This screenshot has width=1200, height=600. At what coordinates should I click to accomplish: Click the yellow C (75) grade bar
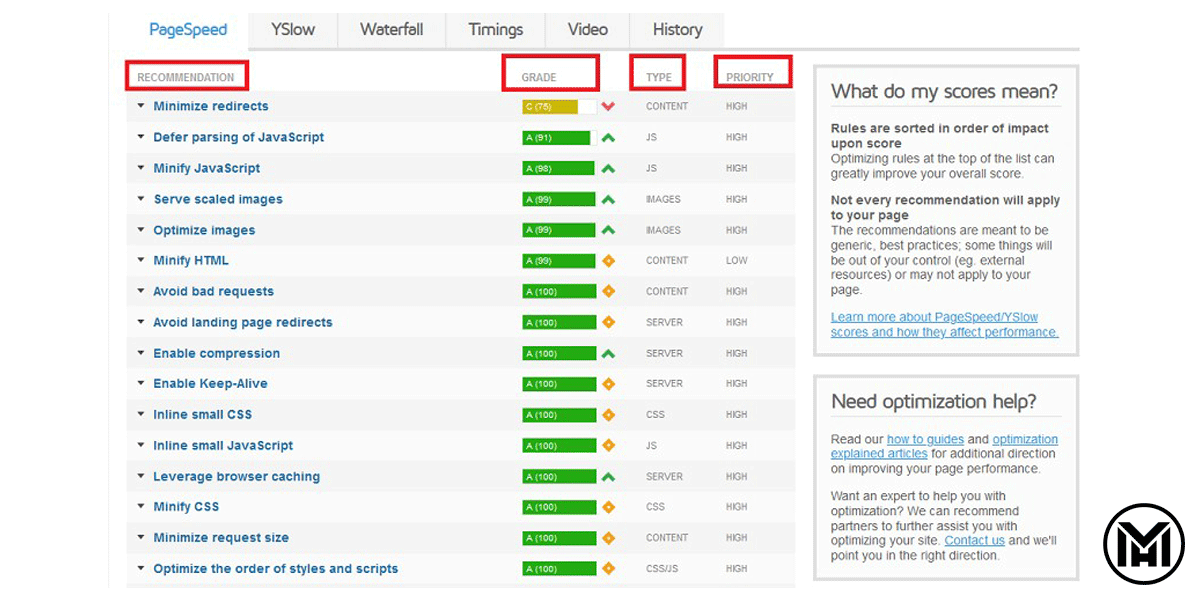tap(549, 107)
